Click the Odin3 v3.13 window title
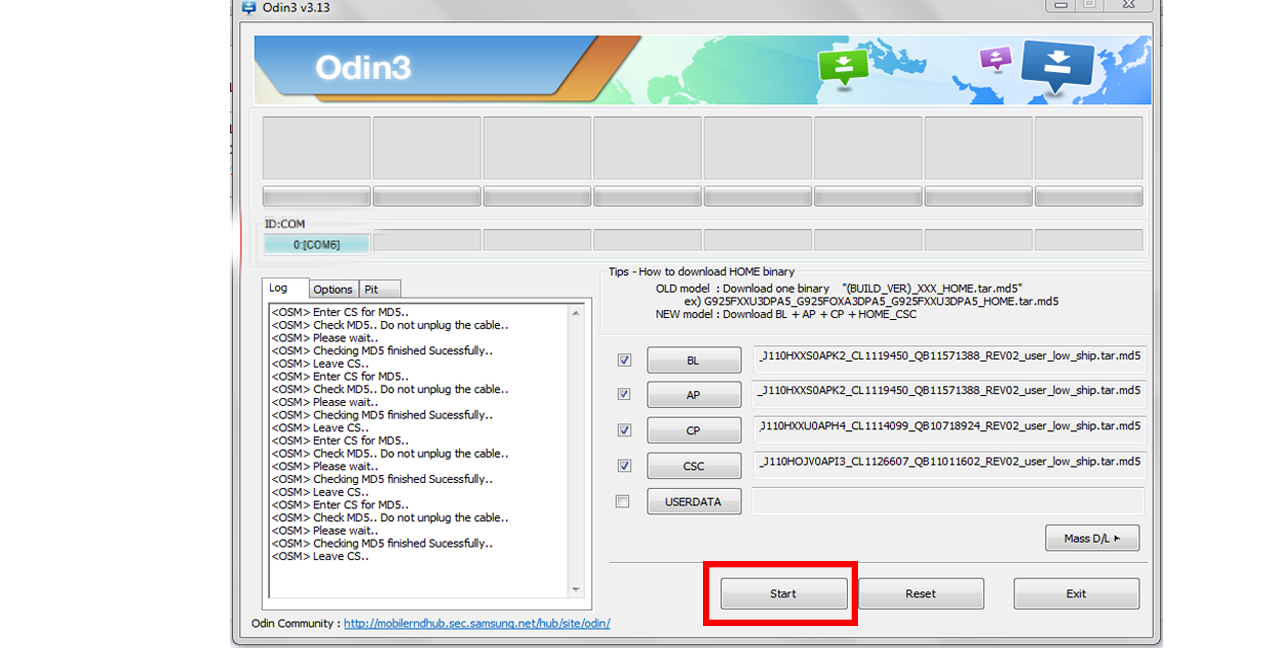 point(296,8)
